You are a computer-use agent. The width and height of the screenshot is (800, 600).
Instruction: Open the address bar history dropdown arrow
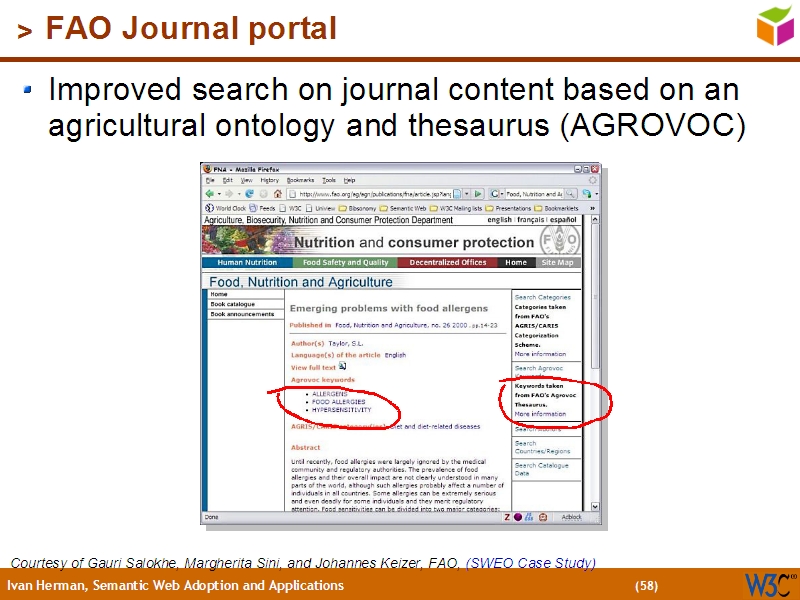(x=466, y=193)
